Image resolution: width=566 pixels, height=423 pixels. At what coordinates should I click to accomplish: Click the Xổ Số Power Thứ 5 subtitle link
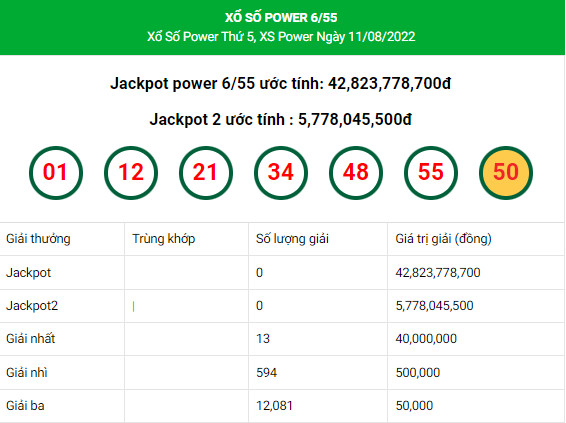click(x=281, y=37)
